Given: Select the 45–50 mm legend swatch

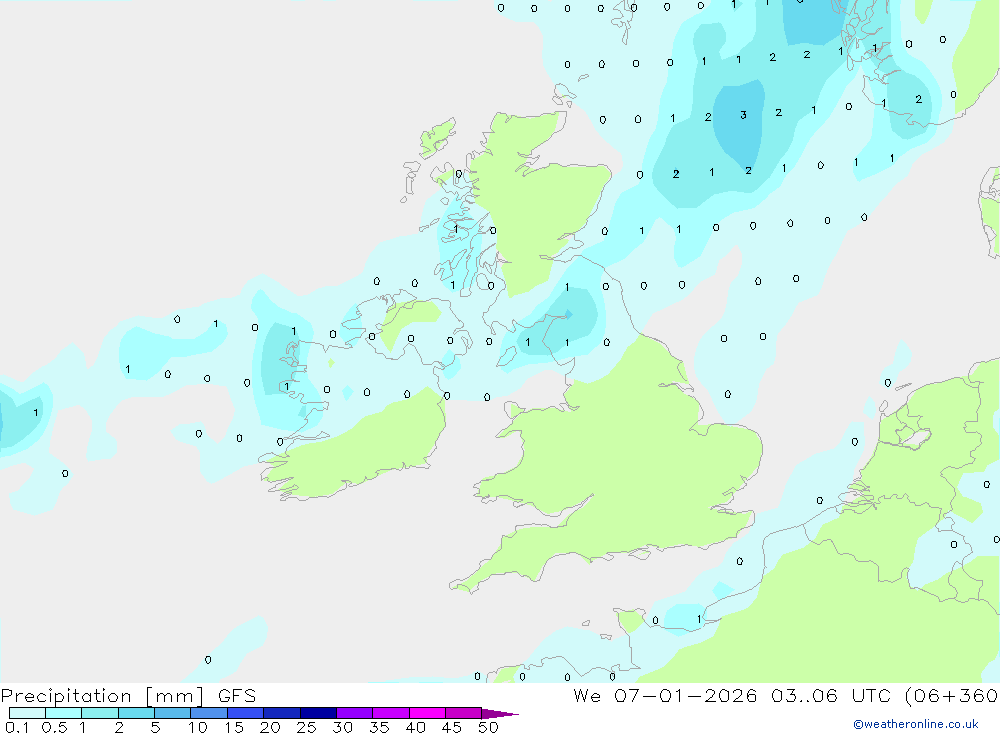Looking at the screenshot, I should coord(464,713).
